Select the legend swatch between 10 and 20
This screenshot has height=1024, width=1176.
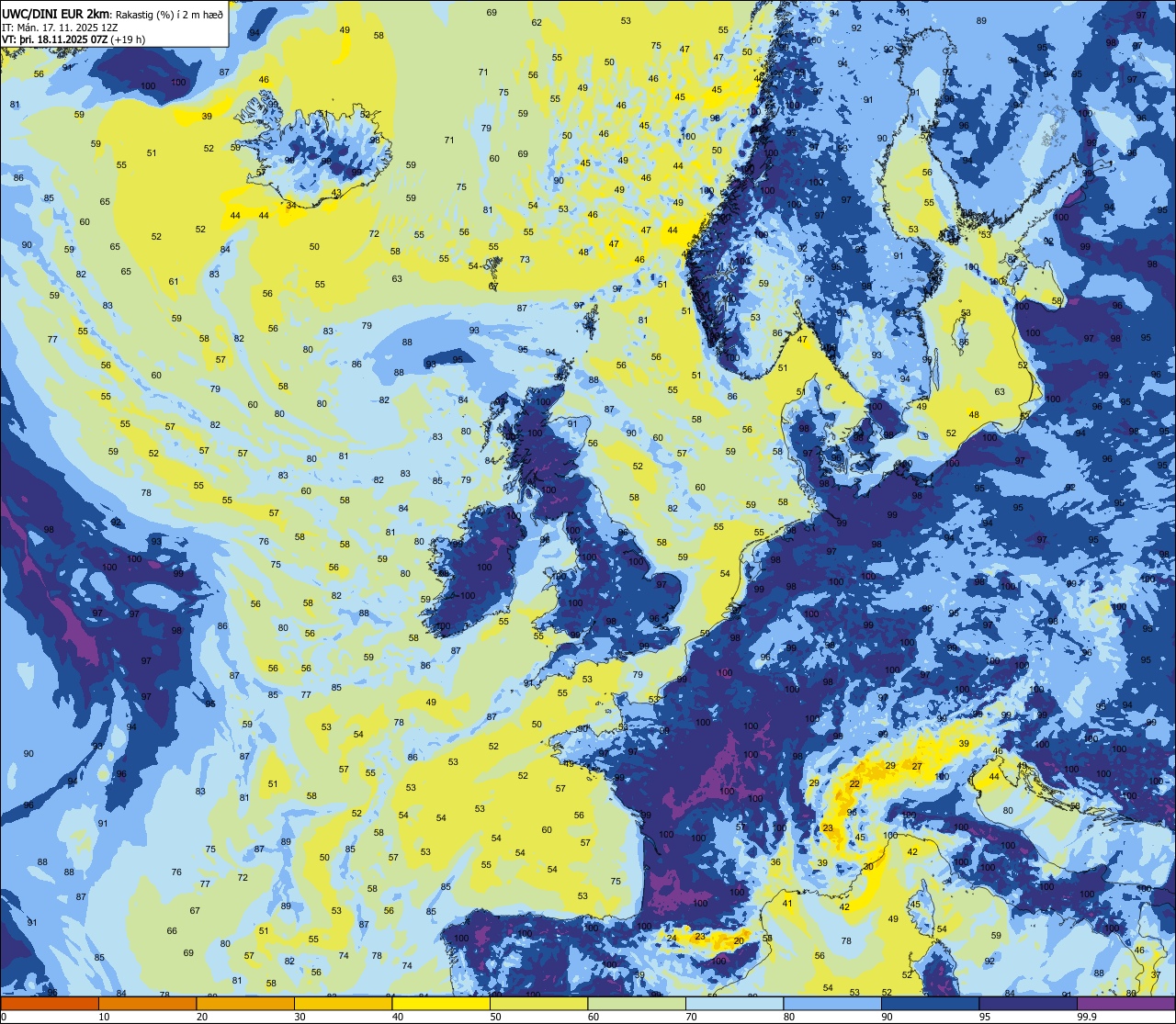(x=147, y=1003)
